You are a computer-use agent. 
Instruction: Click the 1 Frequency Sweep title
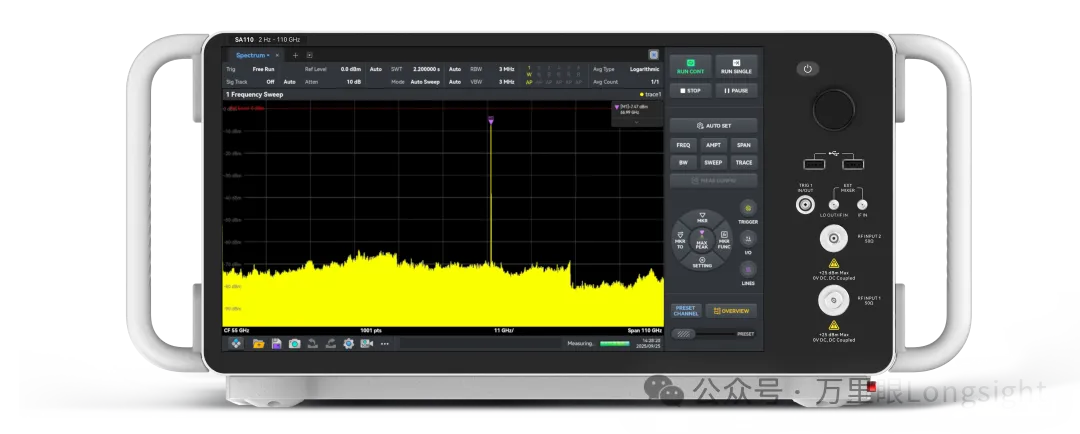click(x=254, y=94)
